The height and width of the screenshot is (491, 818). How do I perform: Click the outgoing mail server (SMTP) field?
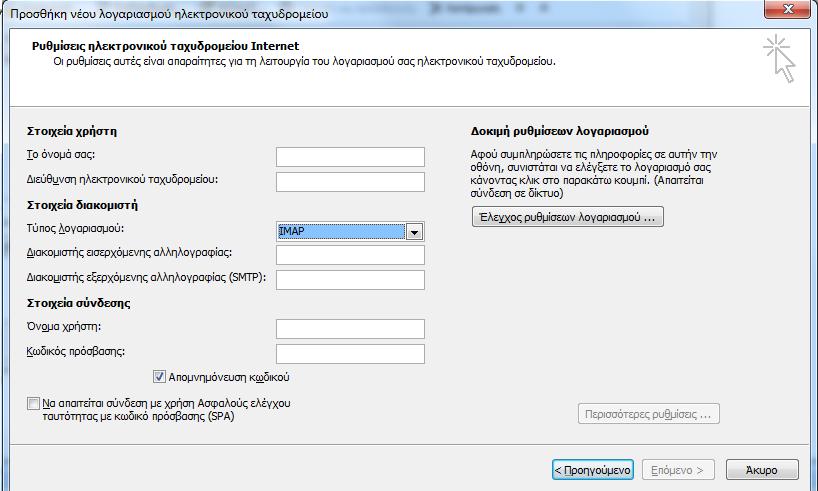pos(350,280)
